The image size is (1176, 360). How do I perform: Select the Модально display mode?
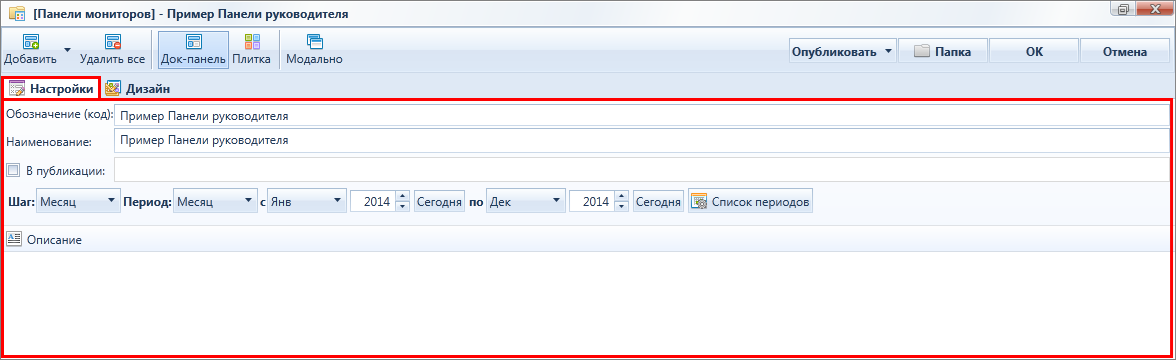click(x=315, y=50)
